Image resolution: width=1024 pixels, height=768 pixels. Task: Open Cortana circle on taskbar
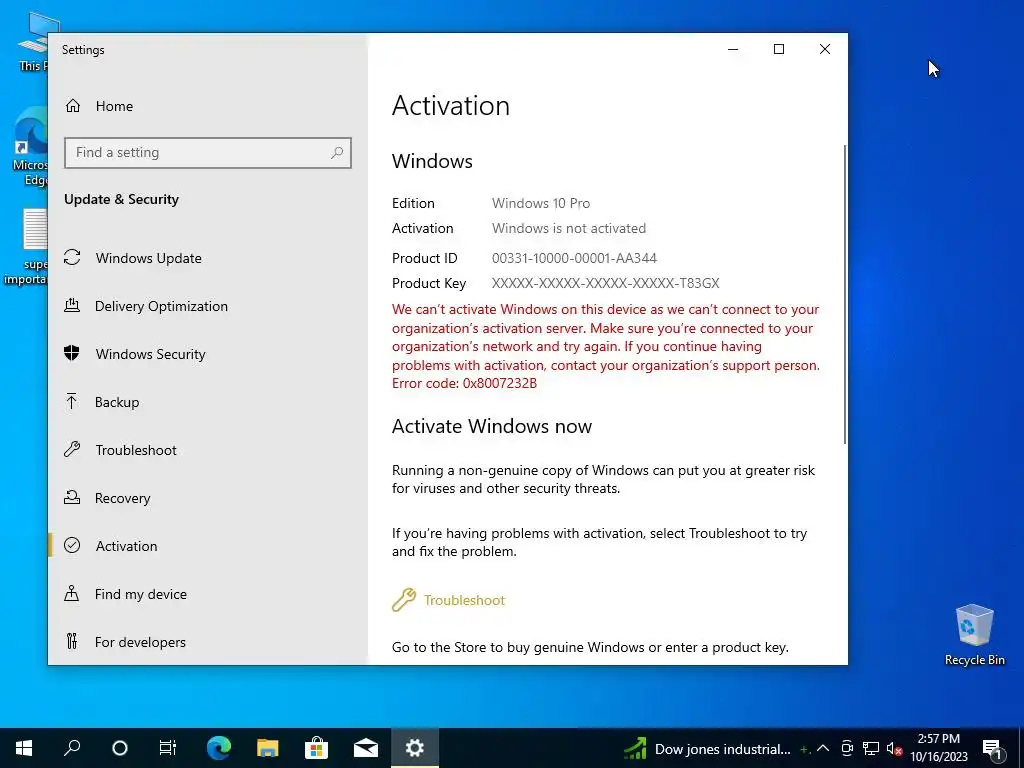click(x=120, y=748)
